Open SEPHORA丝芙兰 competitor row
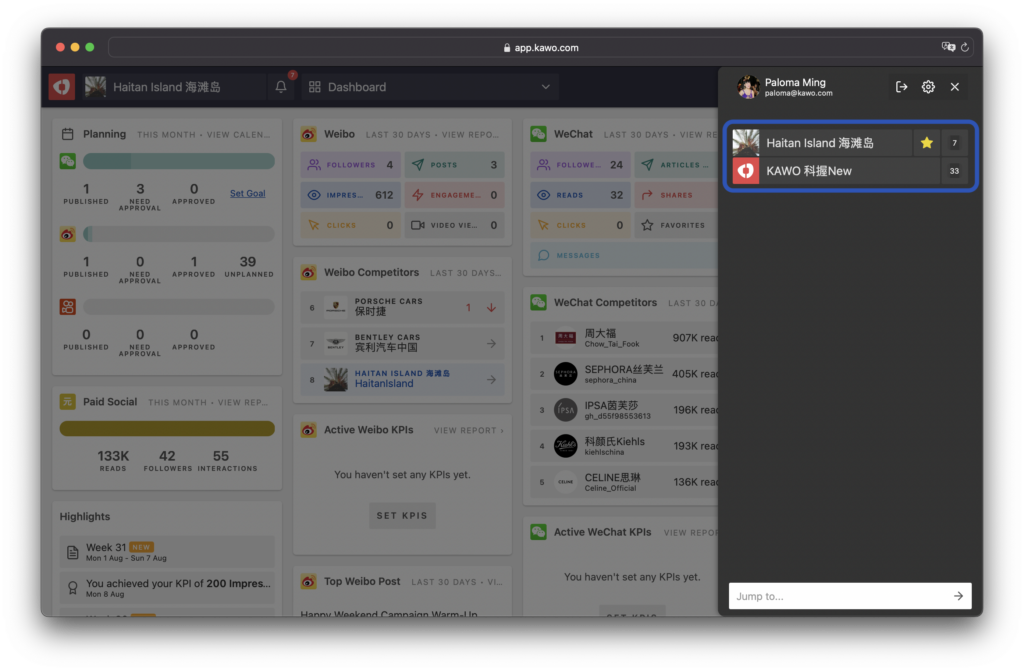The image size is (1024, 671). (x=624, y=374)
